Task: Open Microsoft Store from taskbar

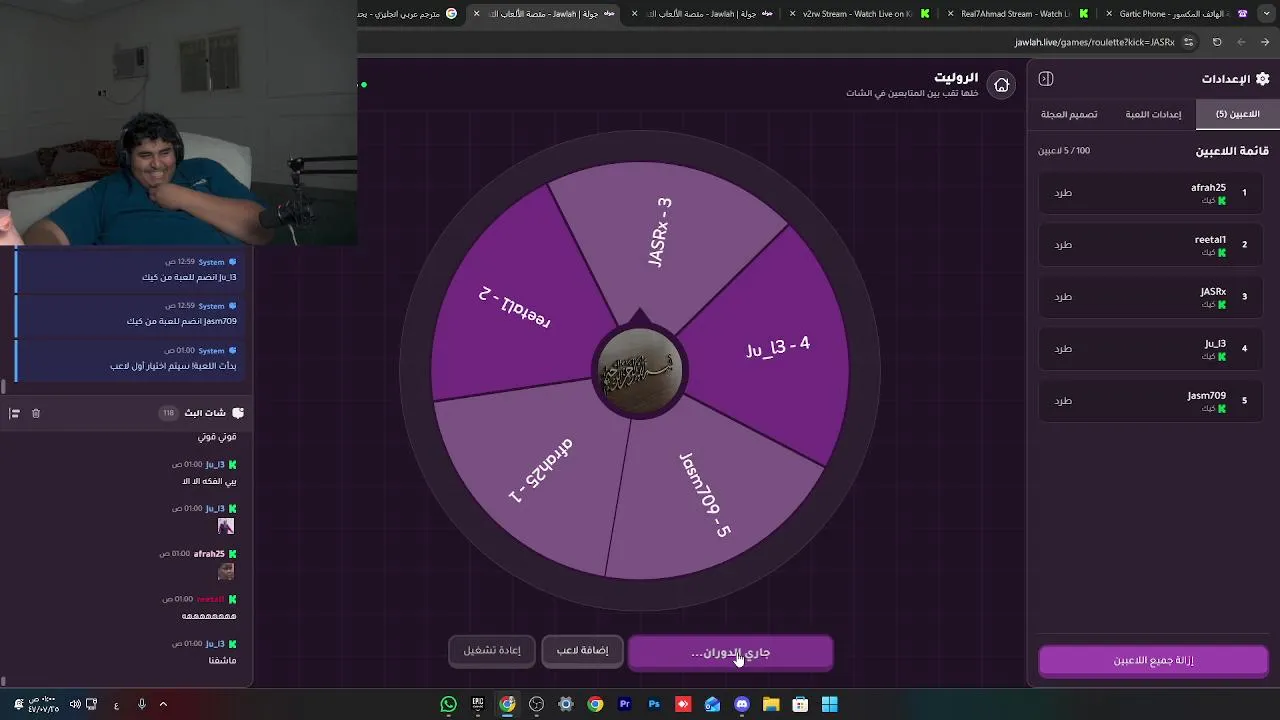Action: point(800,704)
